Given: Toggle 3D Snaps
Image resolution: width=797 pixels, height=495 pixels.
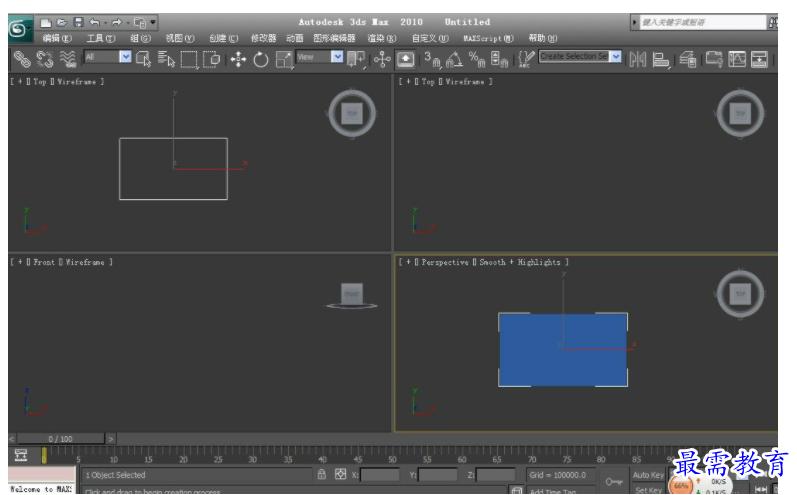Looking at the screenshot, I should [432, 59].
